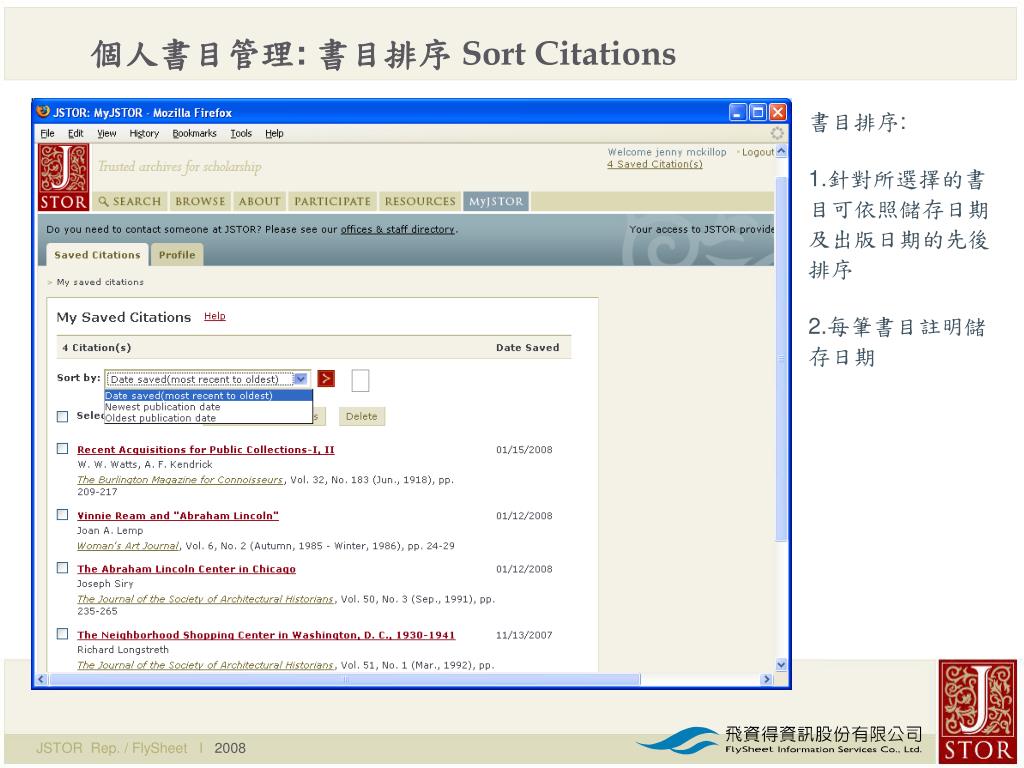The image size is (1024, 768).
Task: Click the author line W. W. Watts, A. F. Kendrick
Action: pos(145,464)
